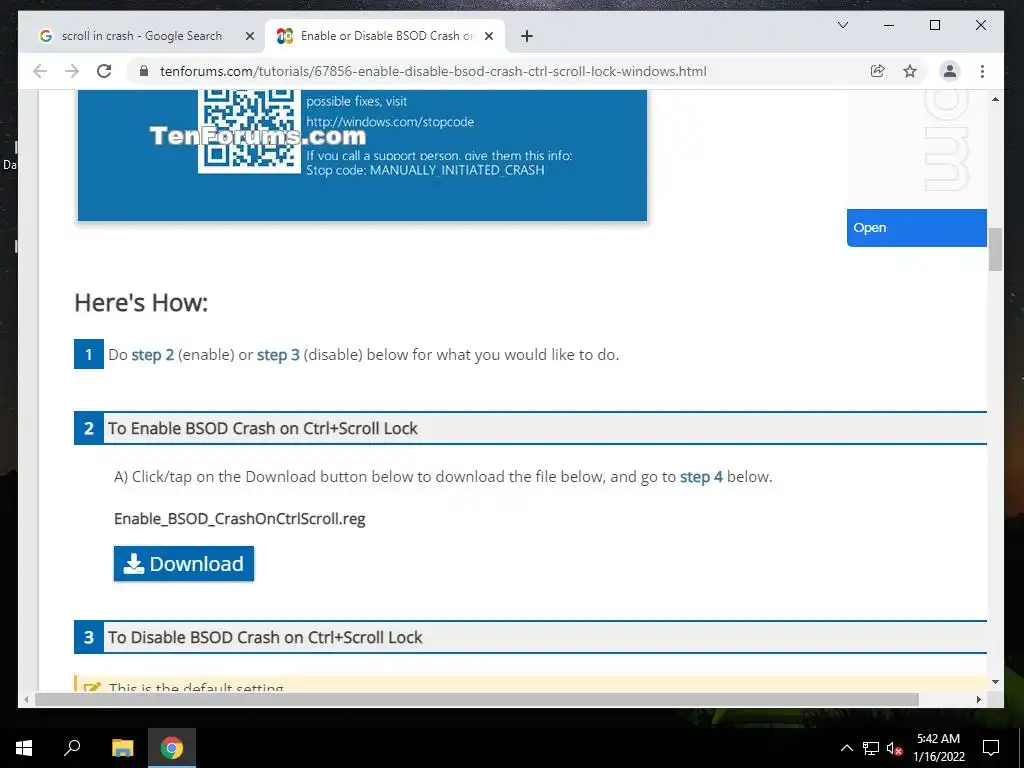Click the muted volume tray icon
Image resolution: width=1024 pixels, height=768 pixels.
pyautogui.click(x=894, y=748)
